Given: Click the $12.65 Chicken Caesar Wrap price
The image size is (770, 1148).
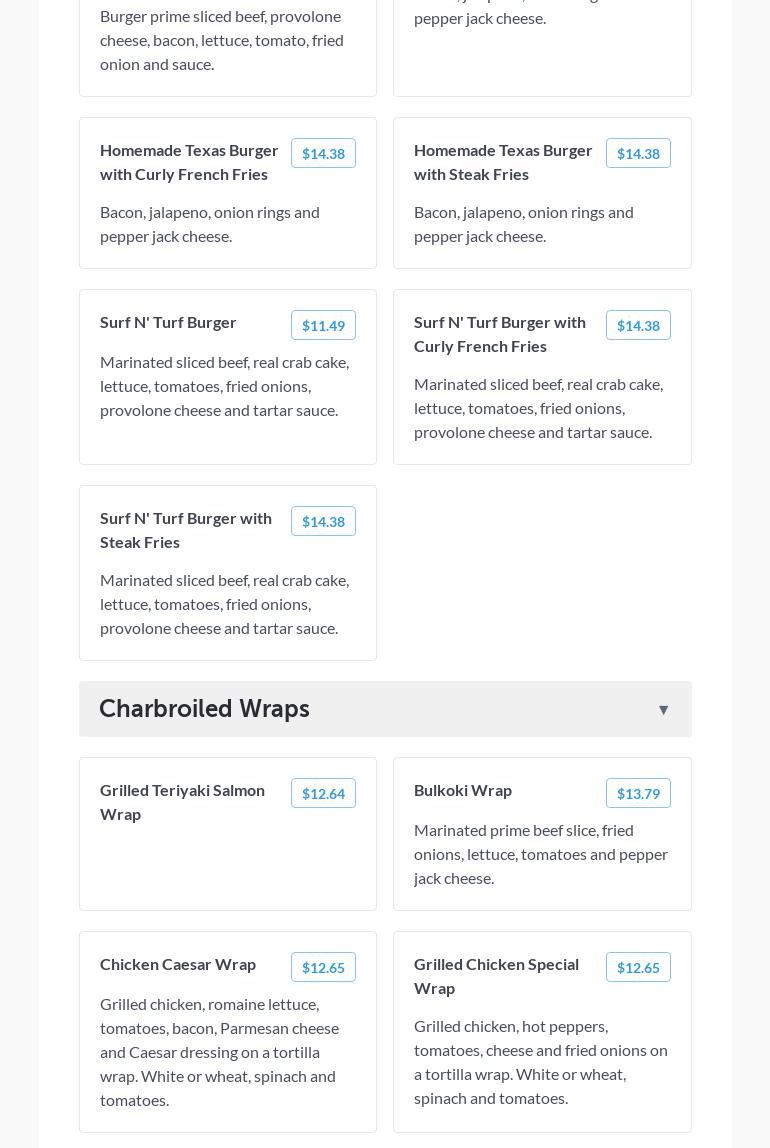Looking at the screenshot, I should [323, 967].
